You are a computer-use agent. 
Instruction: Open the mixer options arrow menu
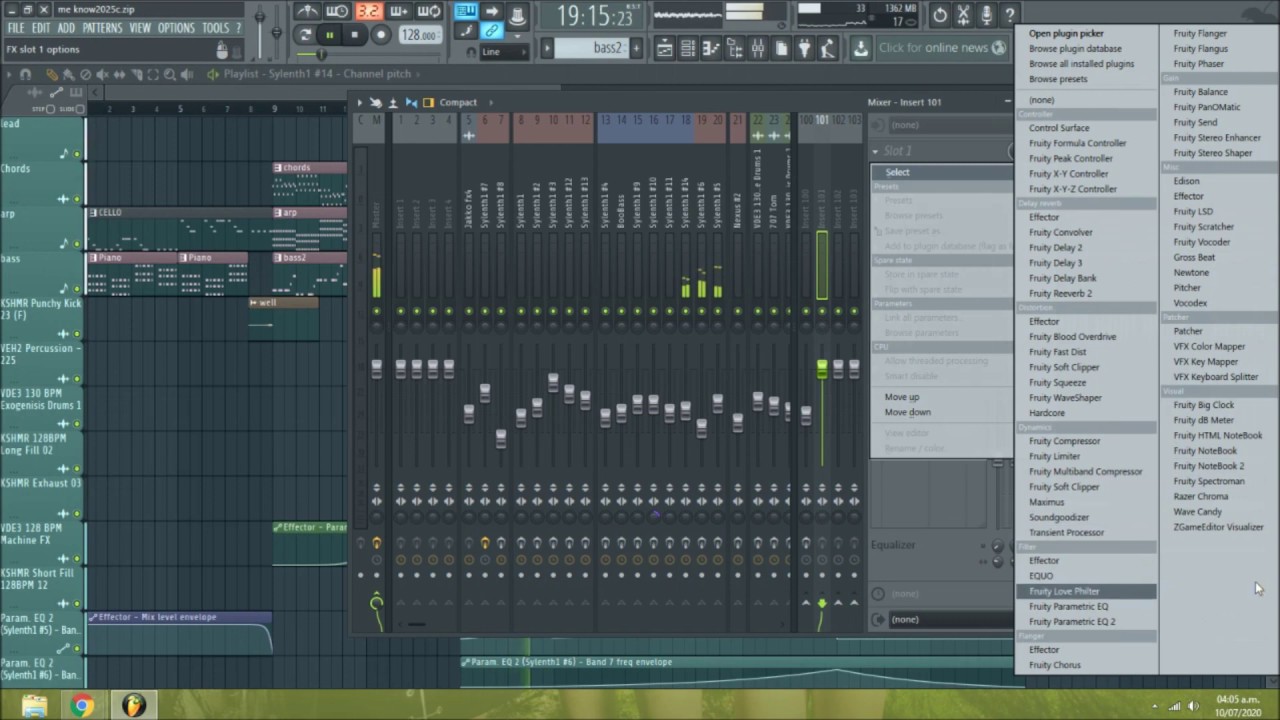pos(359,102)
